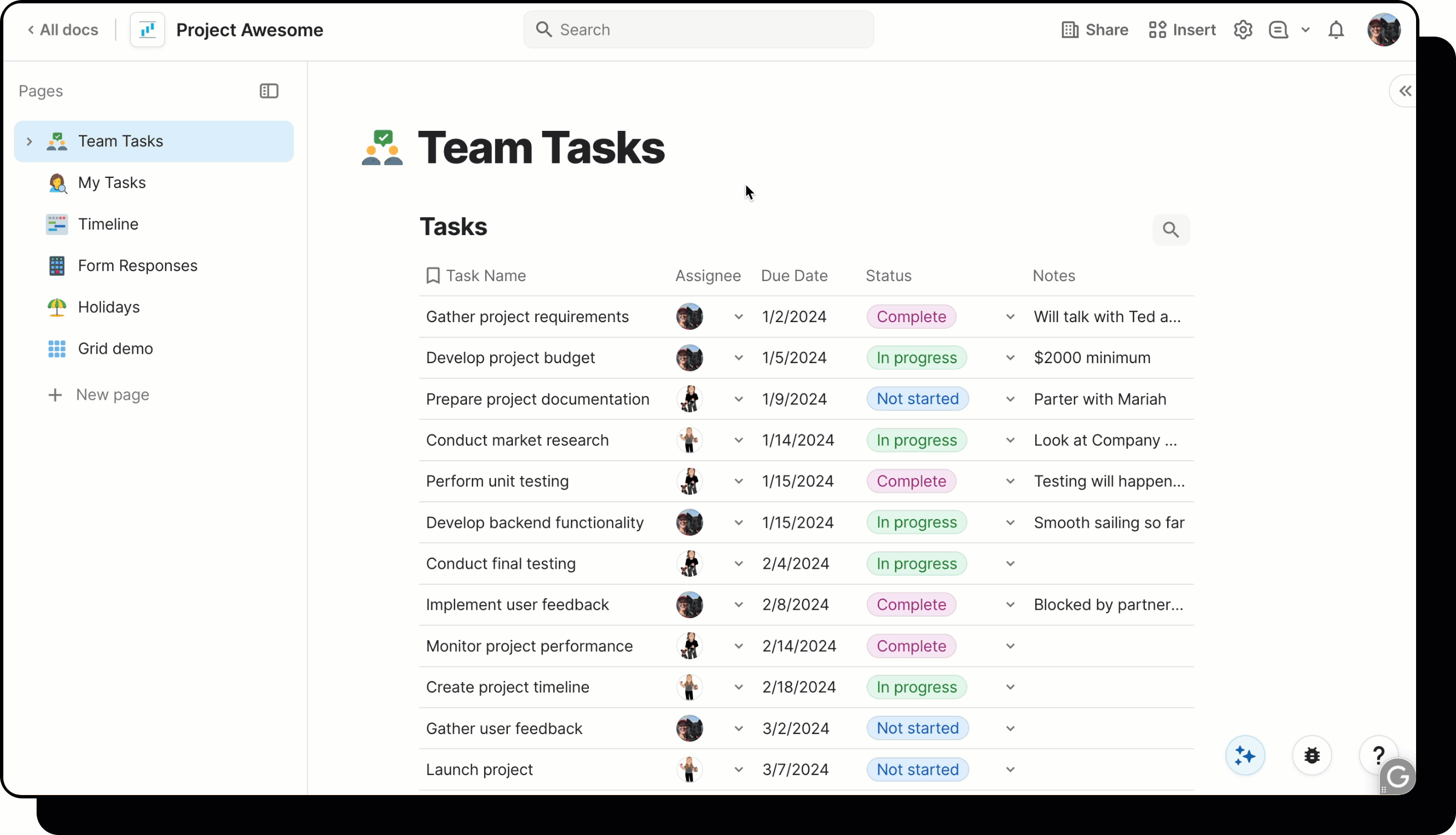Click the Share button label
Viewport: 1456px width, 835px height.
pos(1106,30)
